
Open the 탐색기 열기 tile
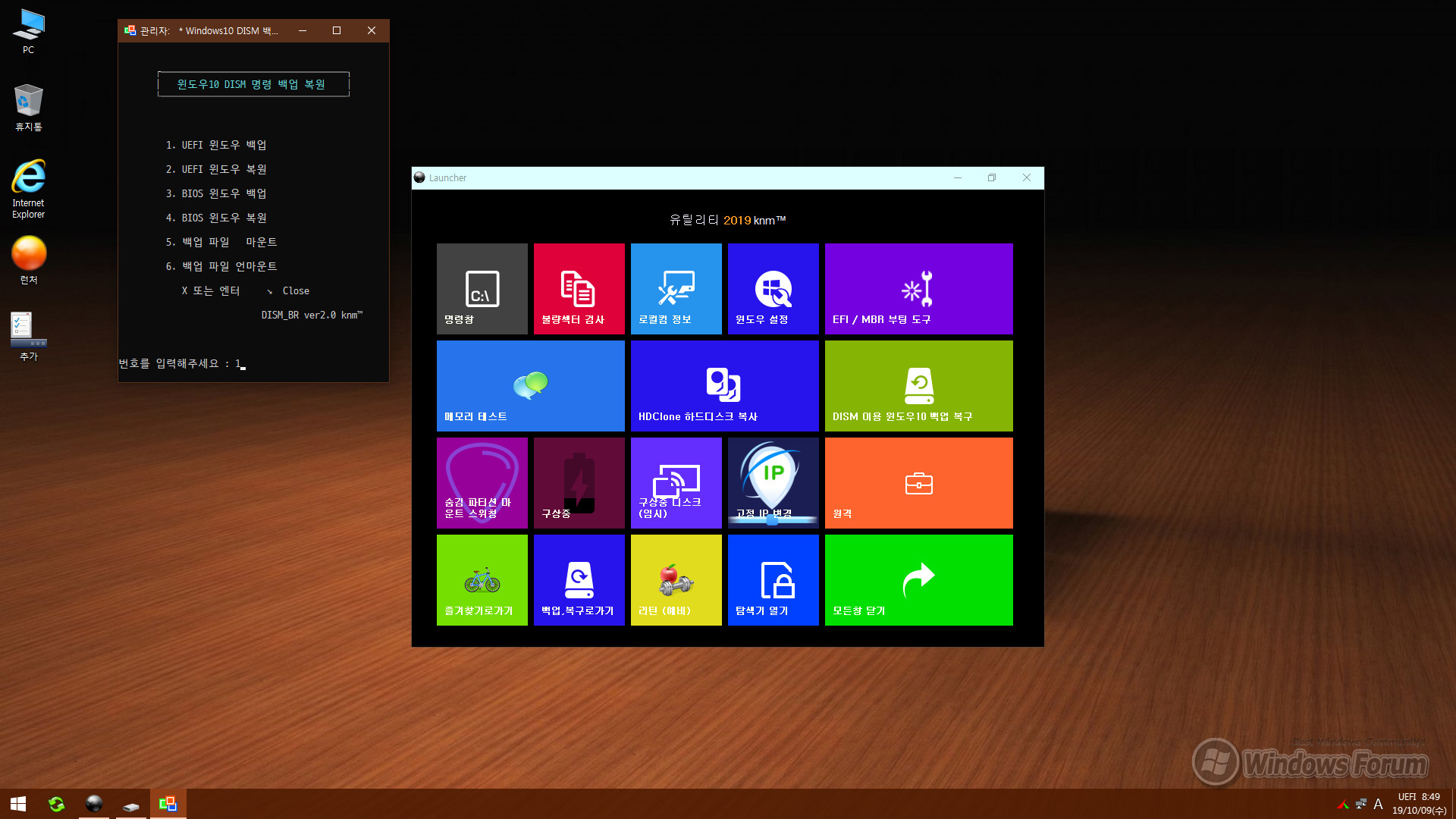click(773, 579)
